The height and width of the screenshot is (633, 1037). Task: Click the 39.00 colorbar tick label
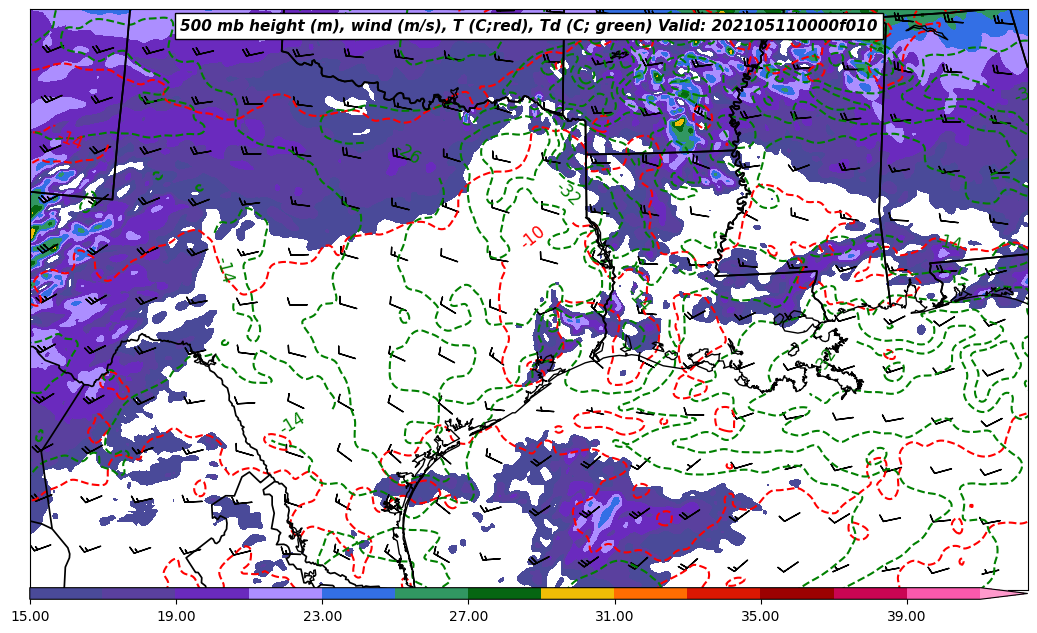(x=906, y=616)
